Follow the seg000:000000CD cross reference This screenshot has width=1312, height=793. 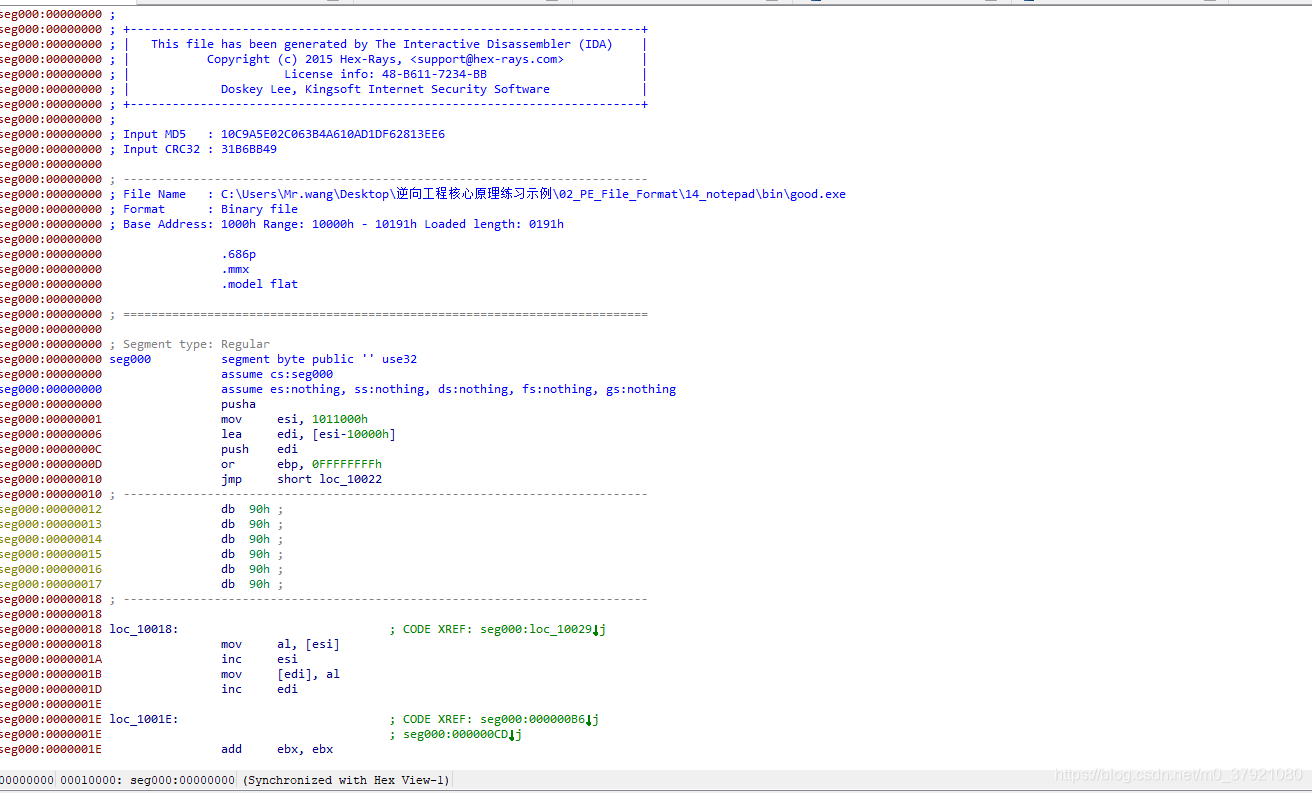pos(463,734)
